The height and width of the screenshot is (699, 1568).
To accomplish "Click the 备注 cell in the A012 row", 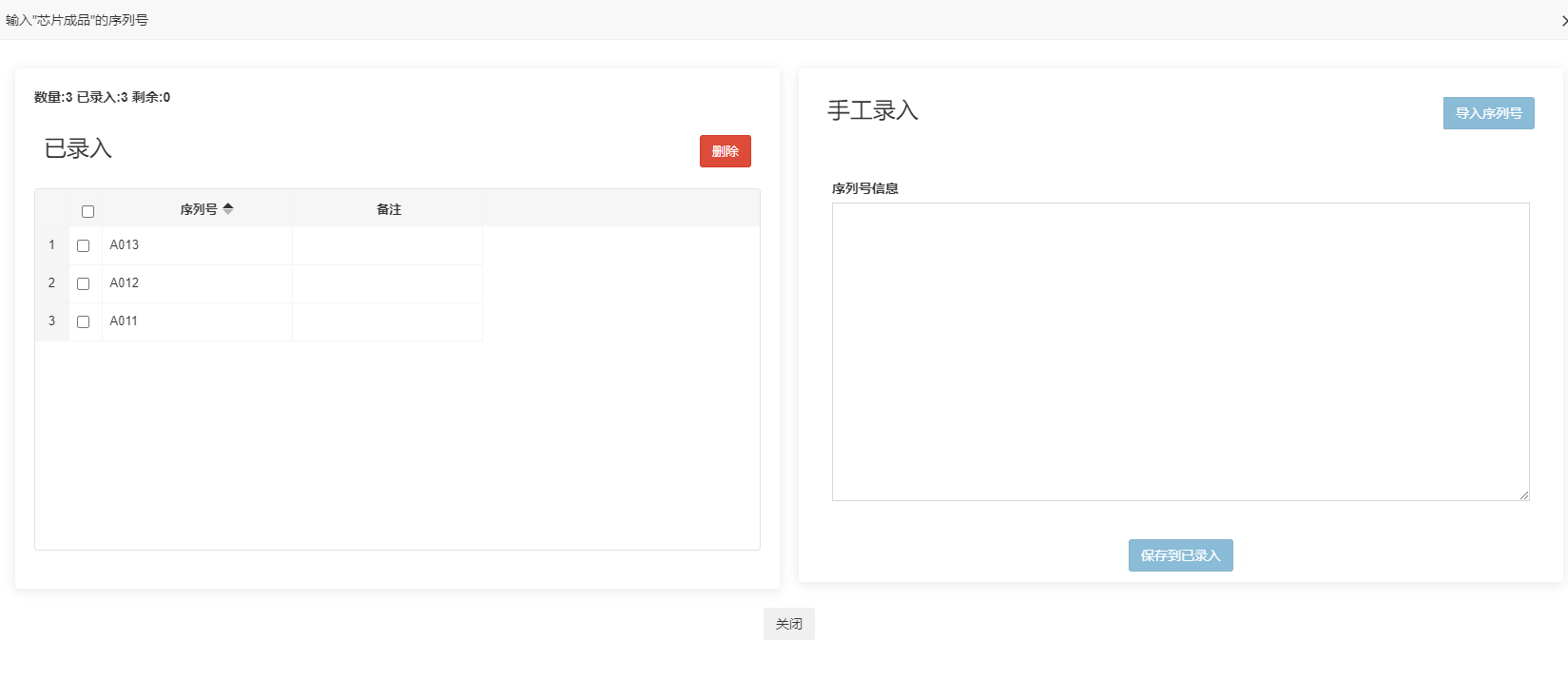I will [388, 283].
